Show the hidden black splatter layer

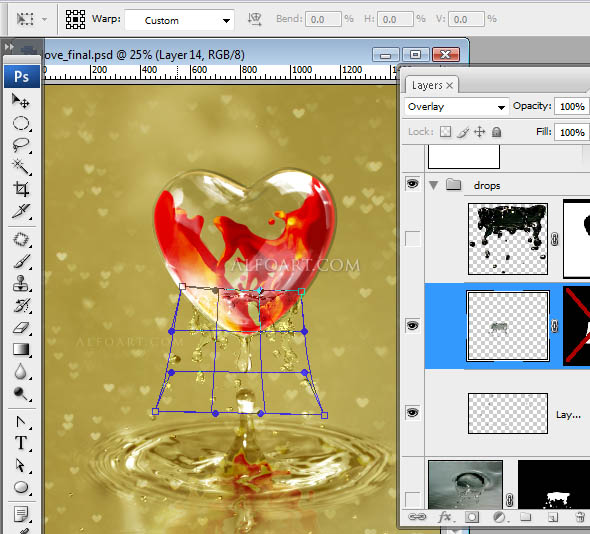[412, 239]
